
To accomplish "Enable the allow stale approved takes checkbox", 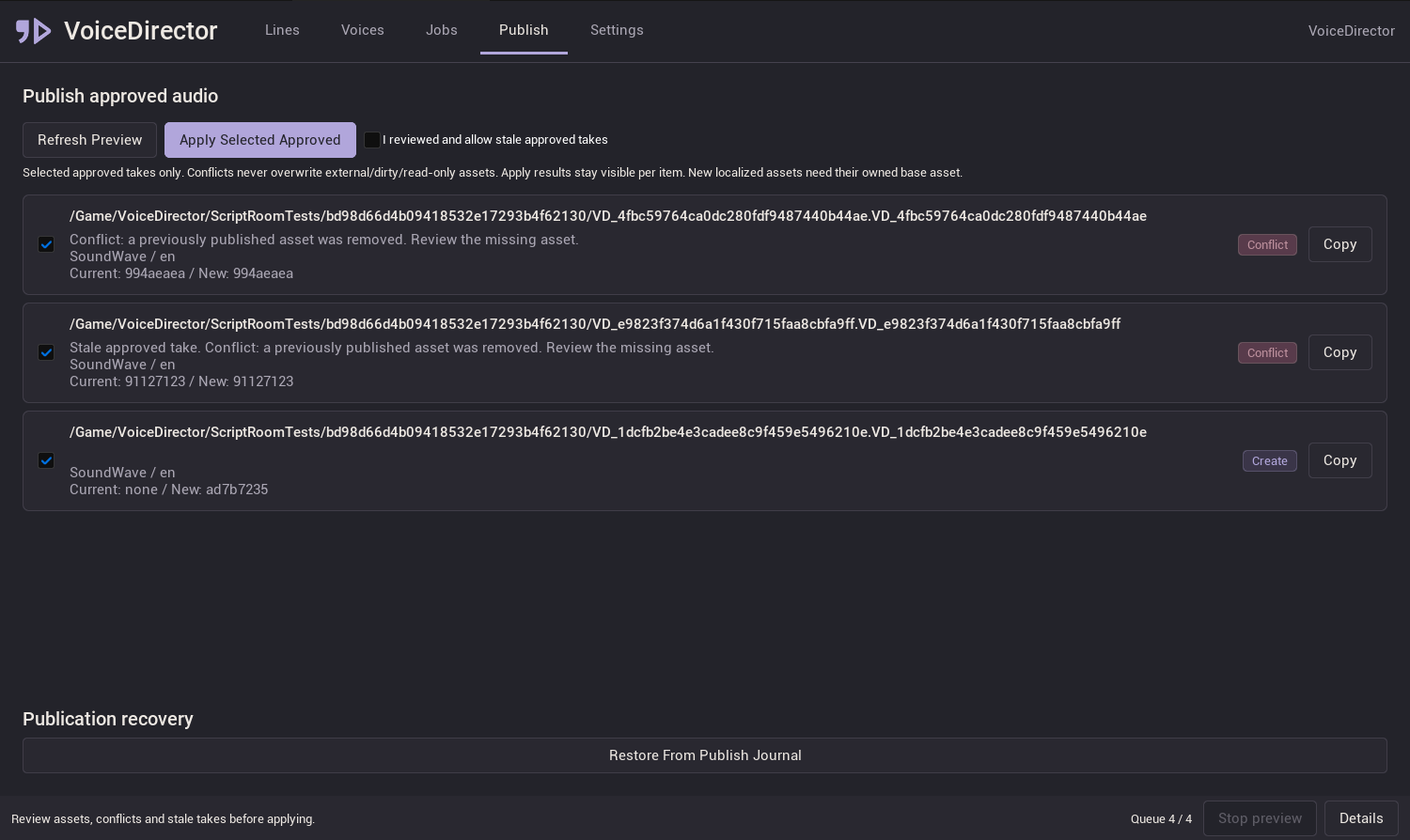I will click(372, 140).
